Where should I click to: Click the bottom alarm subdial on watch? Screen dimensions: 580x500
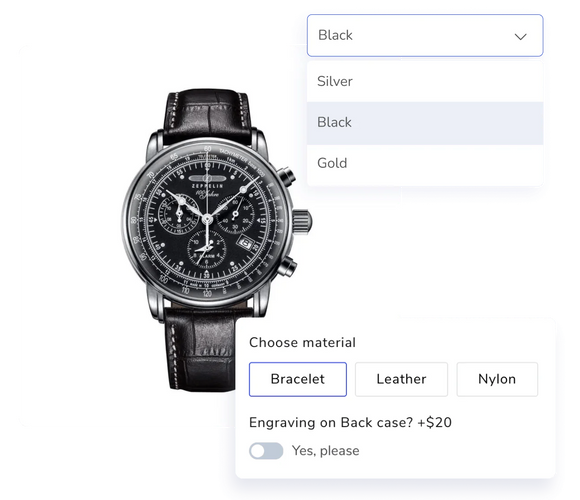tap(206, 249)
